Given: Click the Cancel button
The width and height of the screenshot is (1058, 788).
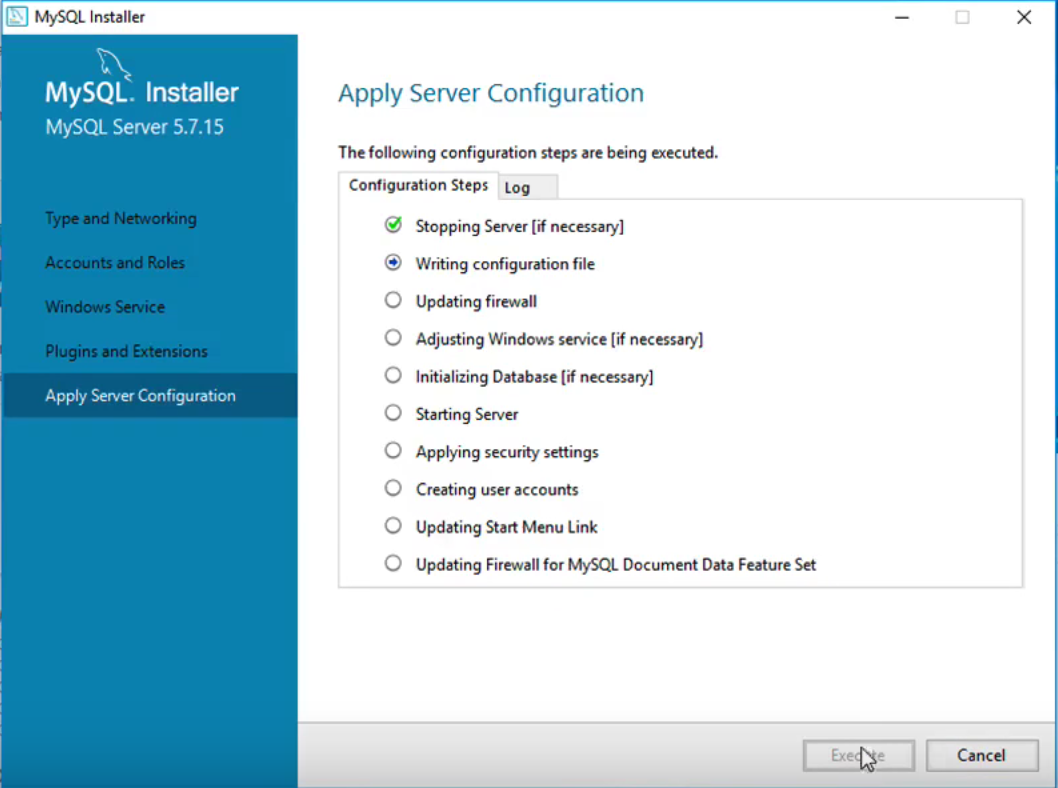Looking at the screenshot, I should click(982, 756).
